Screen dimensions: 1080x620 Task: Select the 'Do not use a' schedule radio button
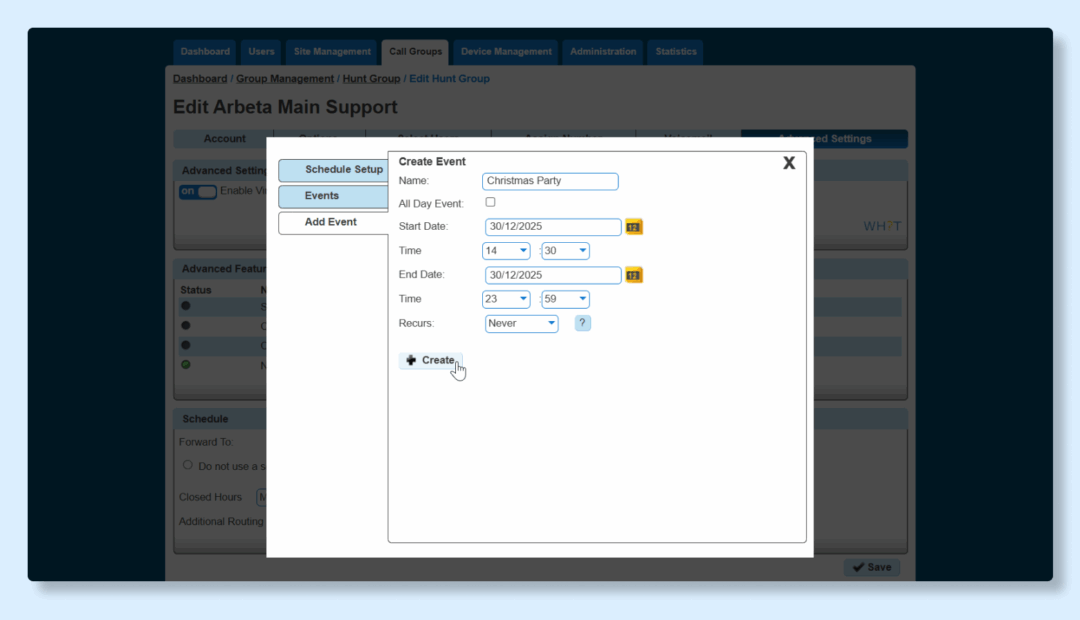click(x=187, y=465)
